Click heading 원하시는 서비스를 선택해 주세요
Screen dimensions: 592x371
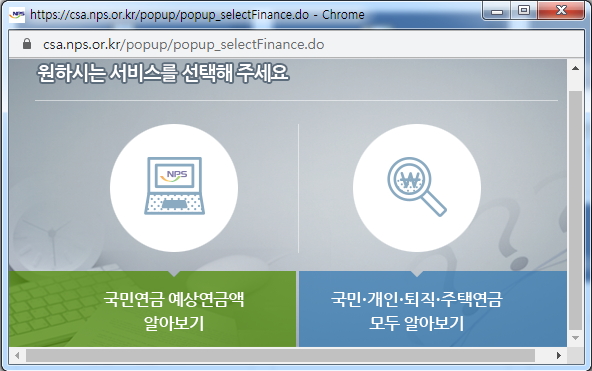(163, 73)
